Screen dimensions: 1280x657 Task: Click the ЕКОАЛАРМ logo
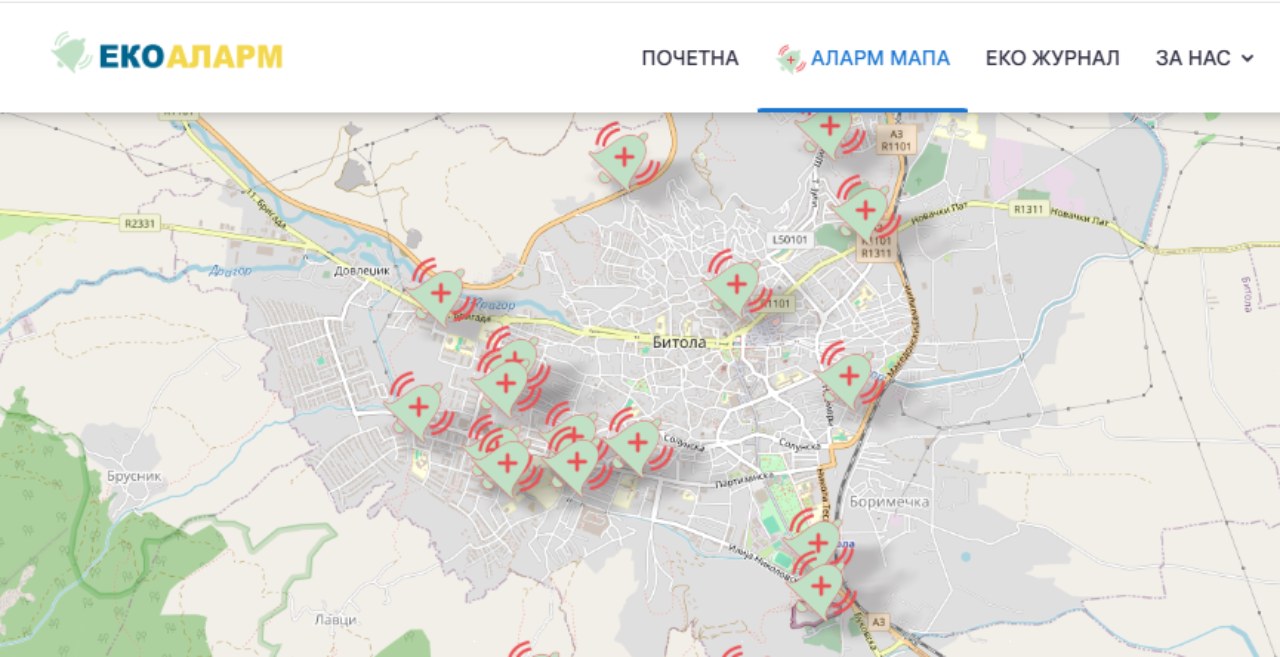pyautogui.click(x=167, y=54)
